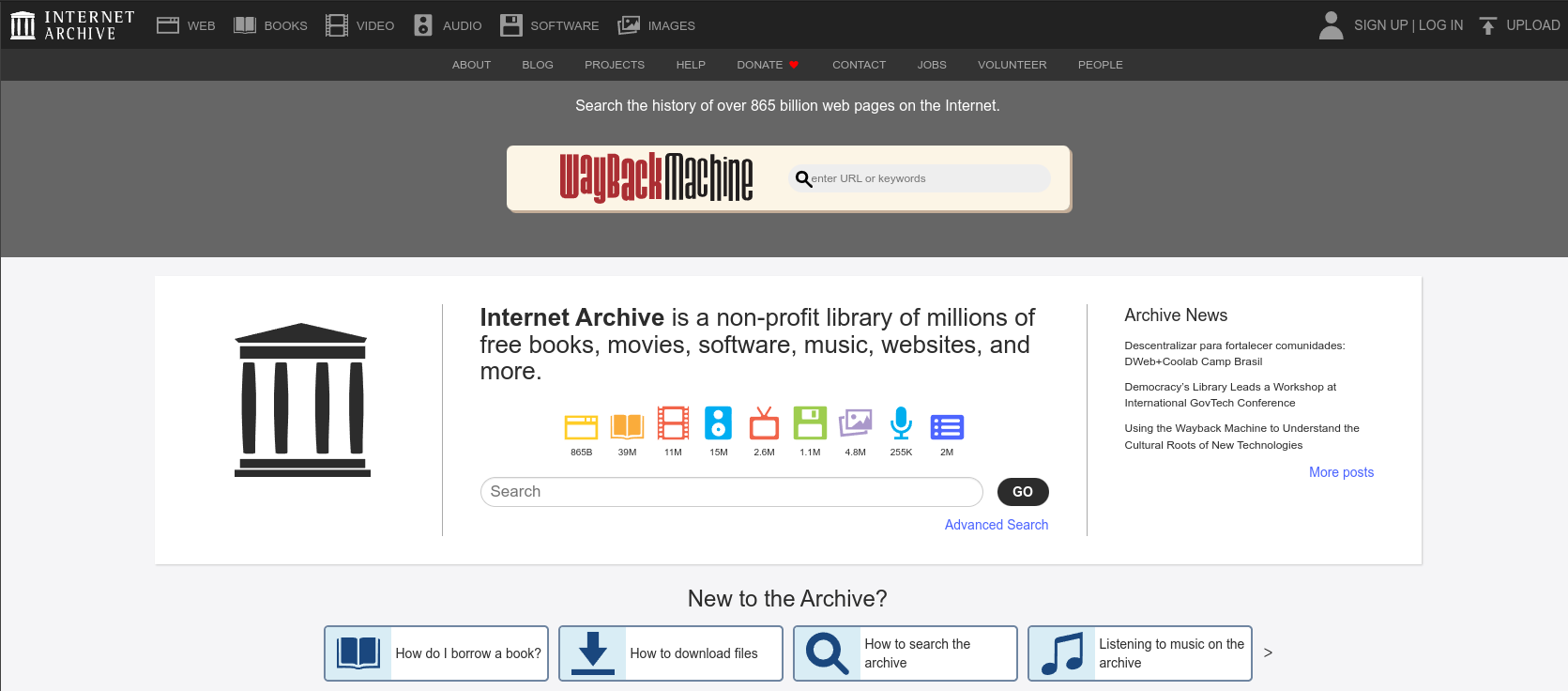
Task: Click the Internet Archive logo in header
Action: coord(72,25)
